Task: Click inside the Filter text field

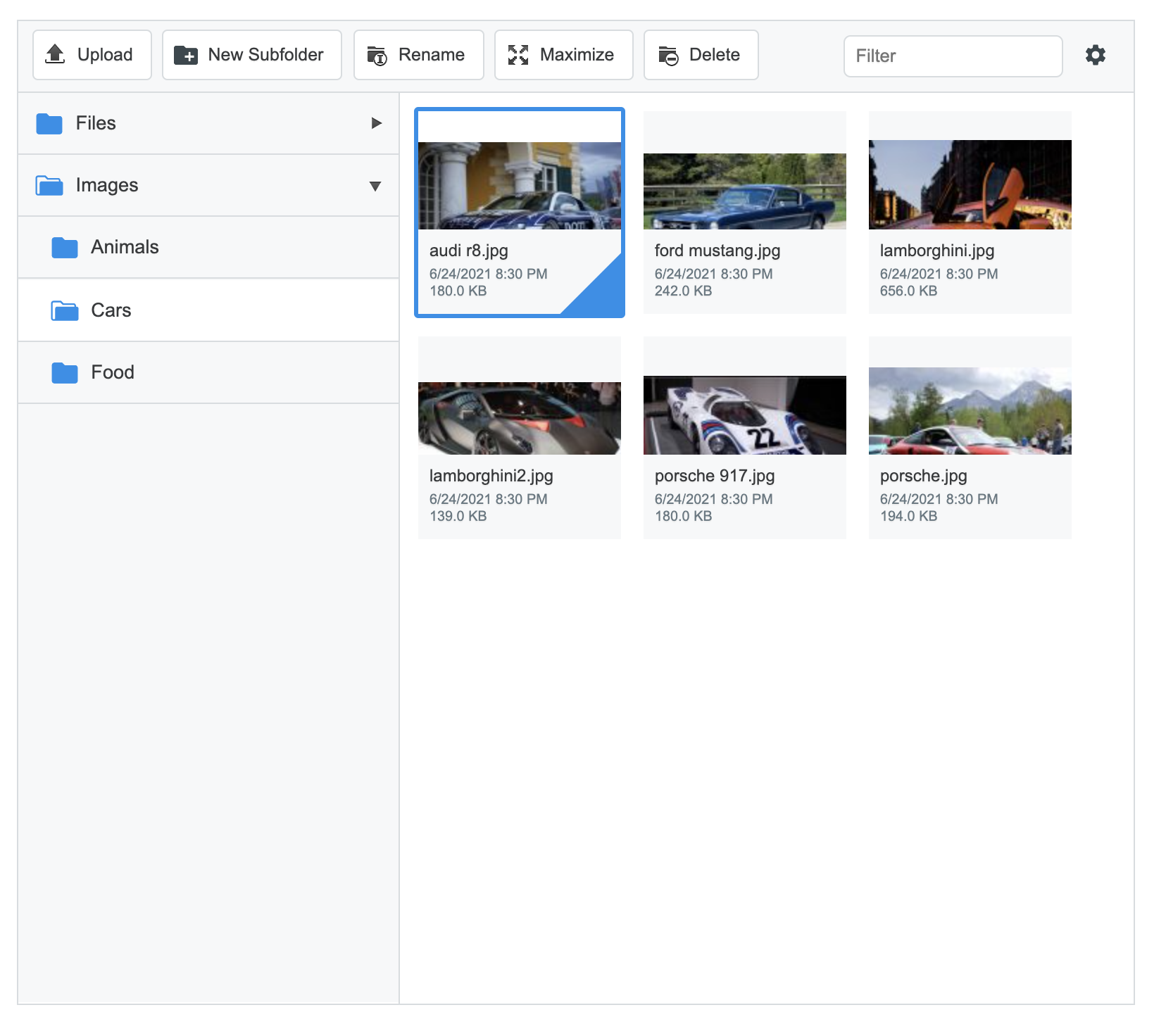Action: (952, 56)
